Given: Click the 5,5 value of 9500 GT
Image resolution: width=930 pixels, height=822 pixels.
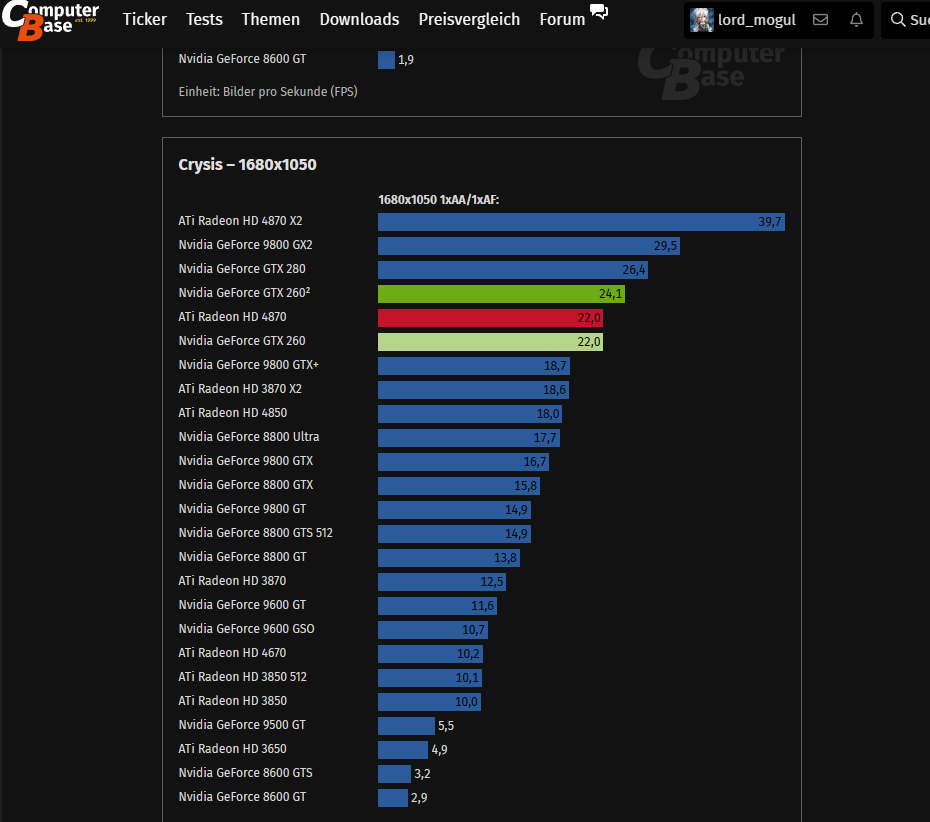Looking at the screenshot, I should [446, 726].
